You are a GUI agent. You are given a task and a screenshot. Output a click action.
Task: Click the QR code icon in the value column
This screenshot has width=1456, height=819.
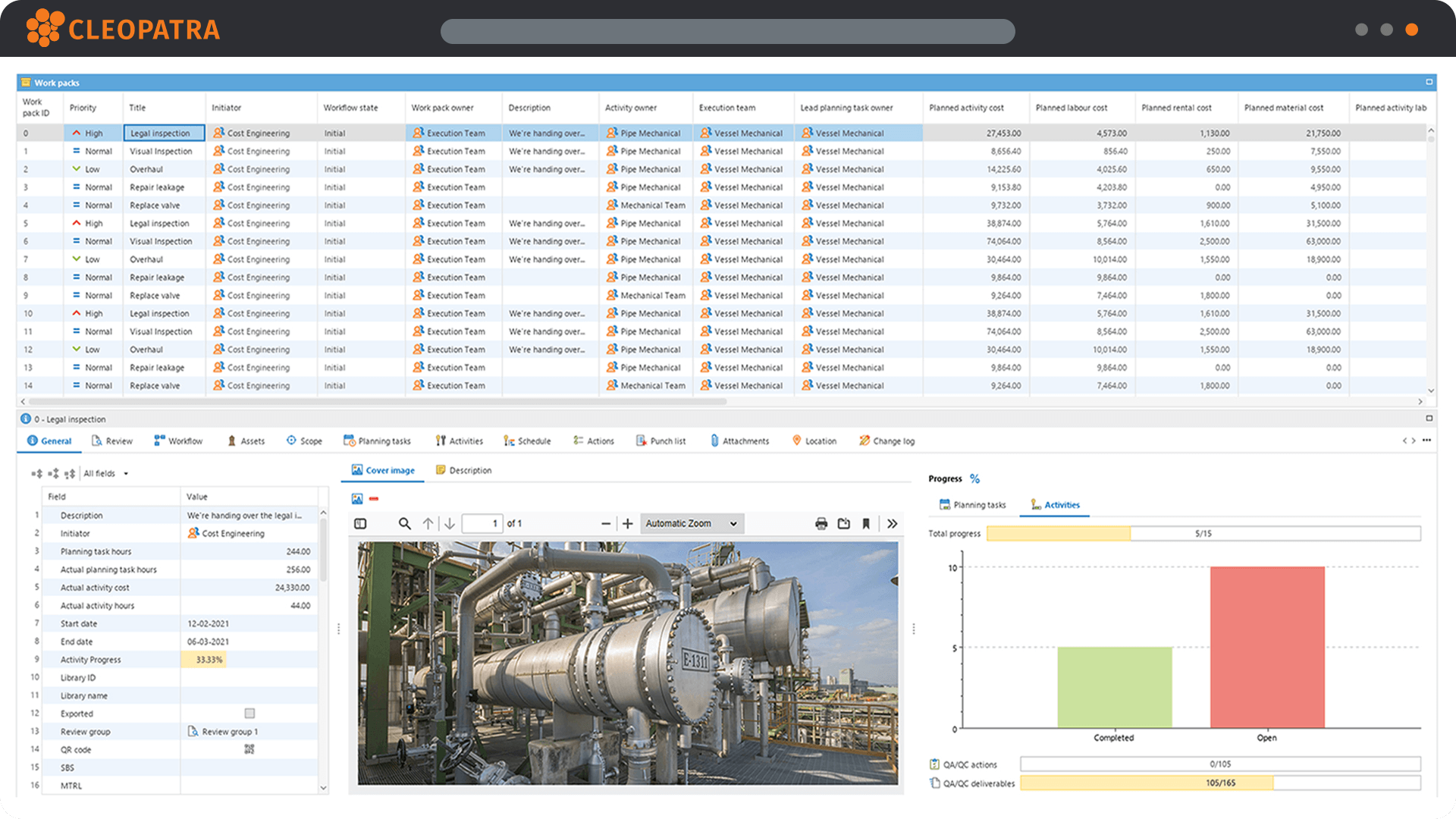pyautogui.click(x=249, y=749)
